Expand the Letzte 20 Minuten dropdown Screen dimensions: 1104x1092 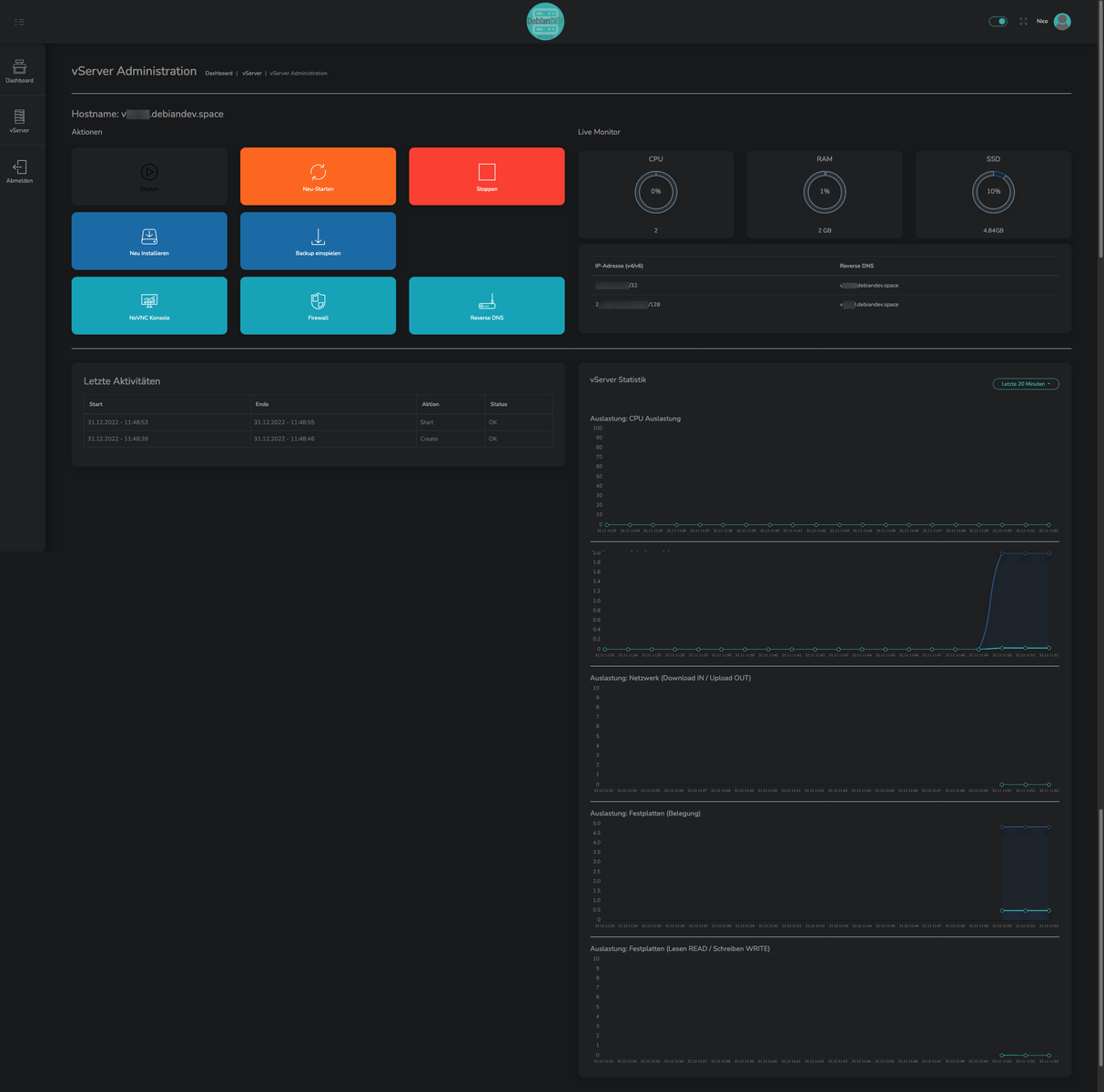(1025, 384)
